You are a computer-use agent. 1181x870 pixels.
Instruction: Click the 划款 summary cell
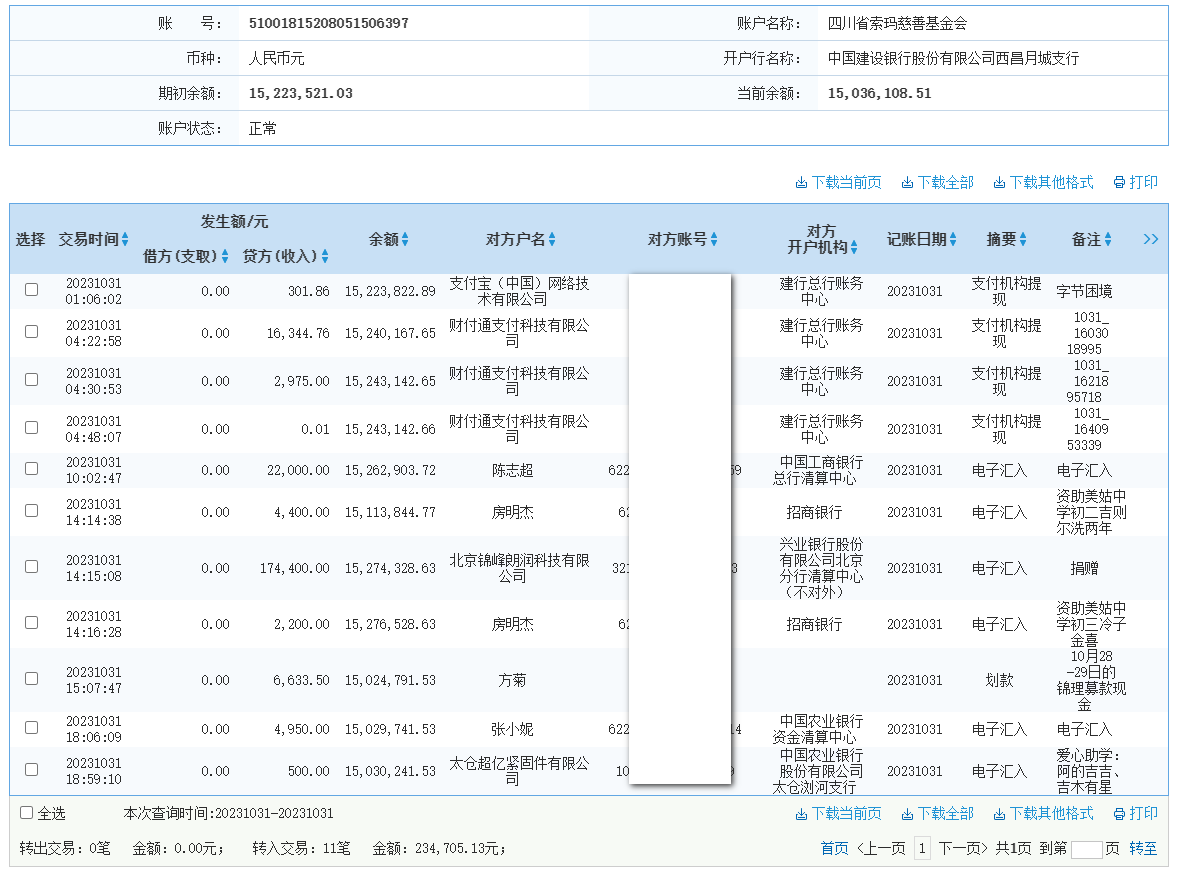pyautogui.click(x=999, y=680)
